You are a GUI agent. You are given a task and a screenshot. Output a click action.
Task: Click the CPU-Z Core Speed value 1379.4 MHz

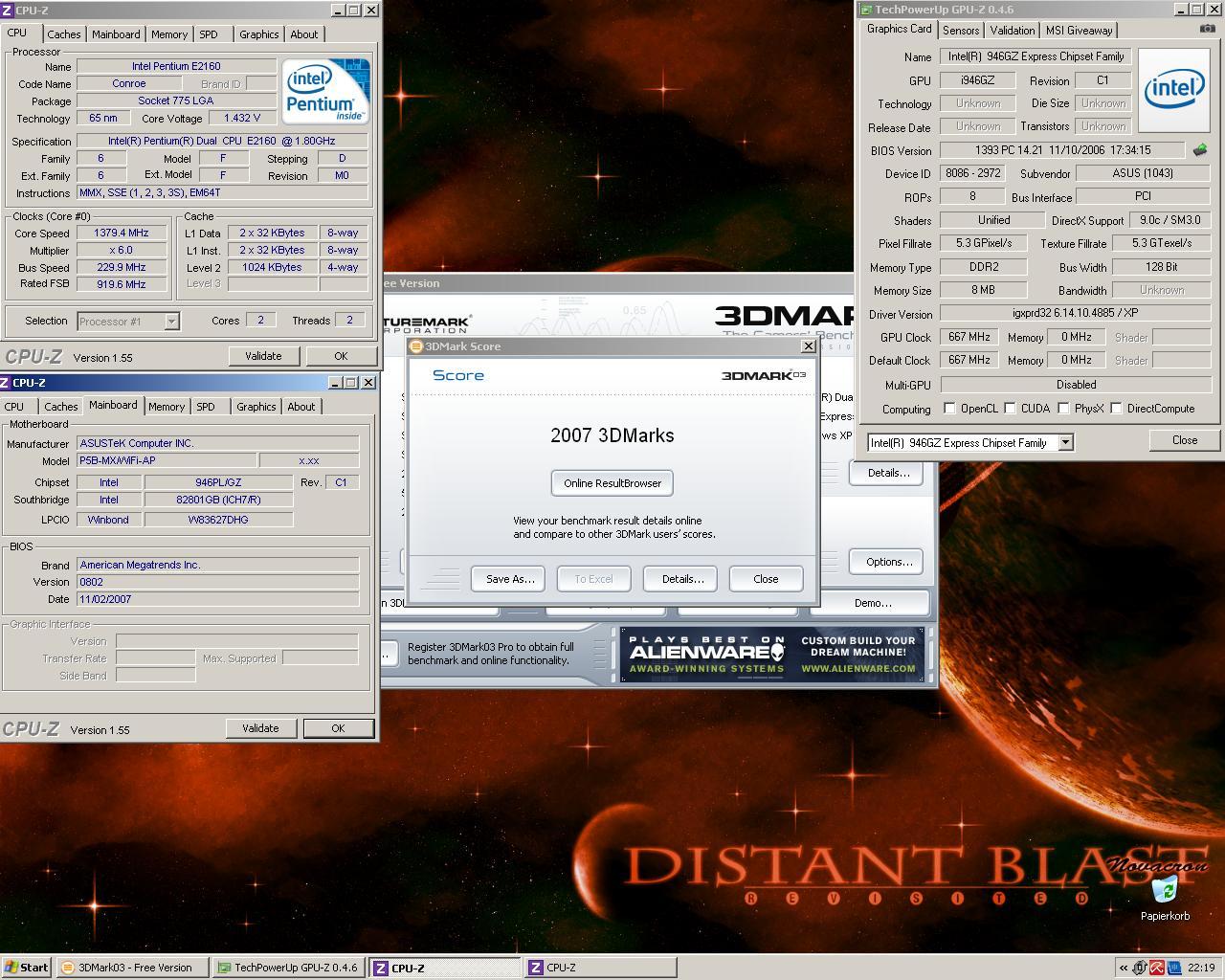coord(122,234)
